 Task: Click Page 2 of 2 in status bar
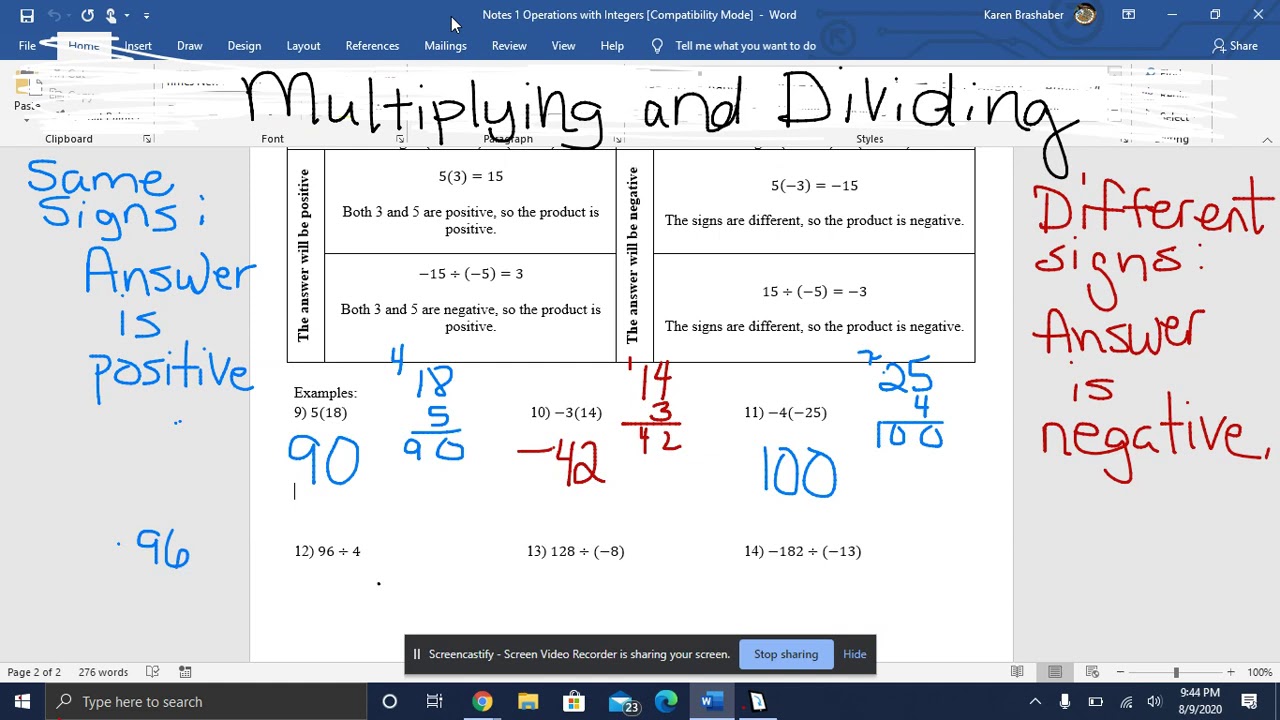tap(34, 673)
